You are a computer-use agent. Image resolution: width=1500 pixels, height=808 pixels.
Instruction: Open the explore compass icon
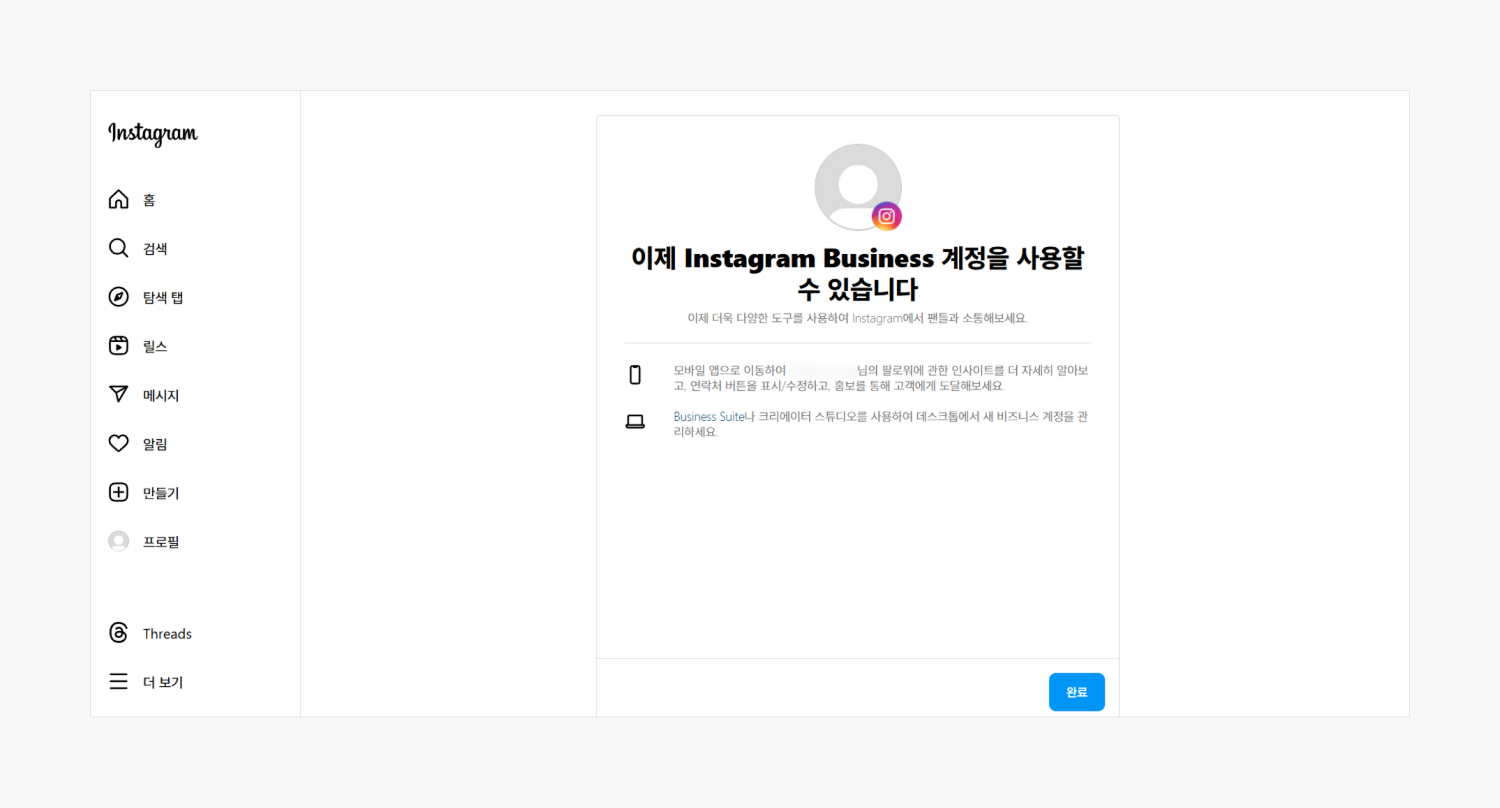(118, 297)
